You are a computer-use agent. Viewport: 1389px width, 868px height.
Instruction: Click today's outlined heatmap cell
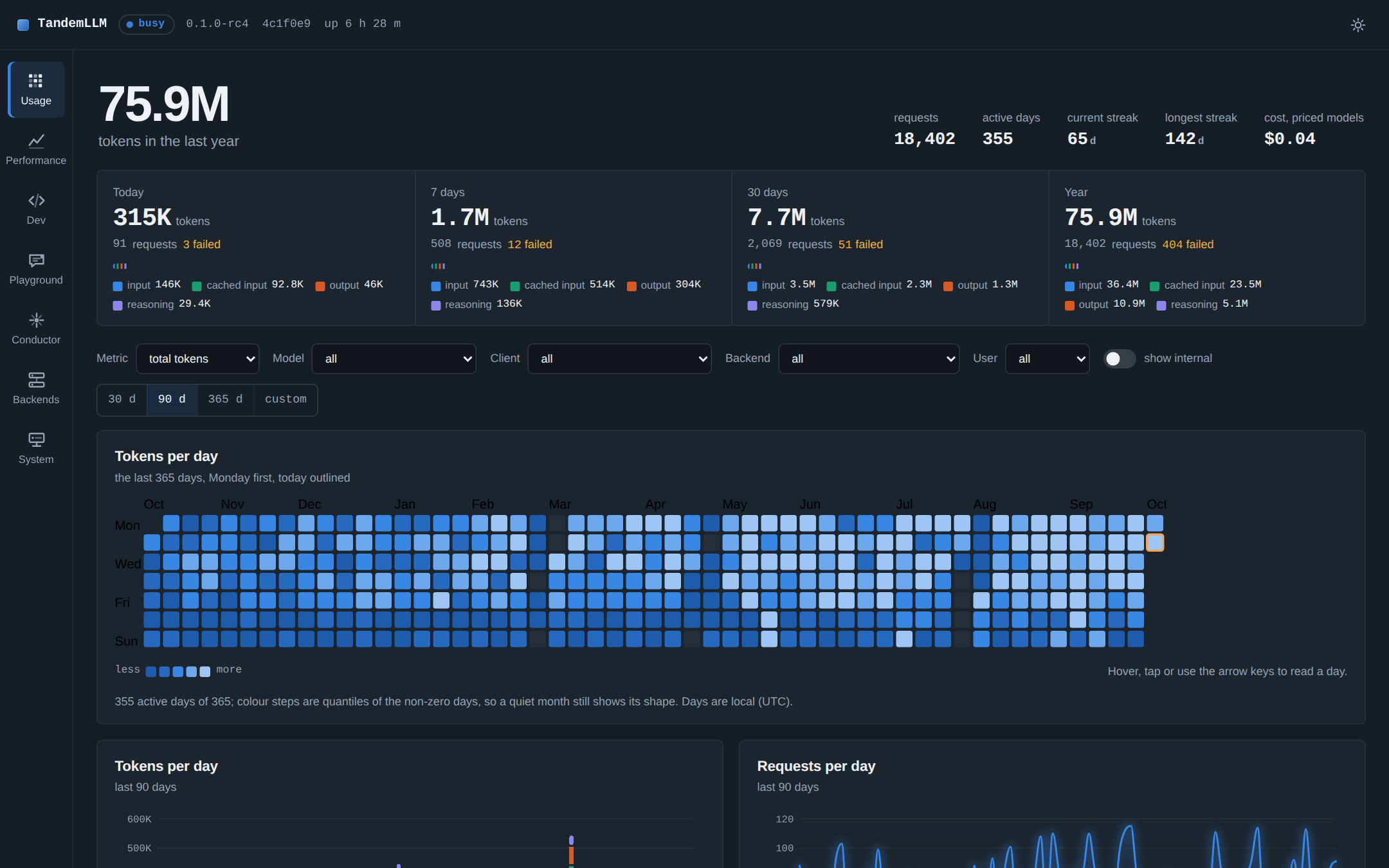point(1155,543)
